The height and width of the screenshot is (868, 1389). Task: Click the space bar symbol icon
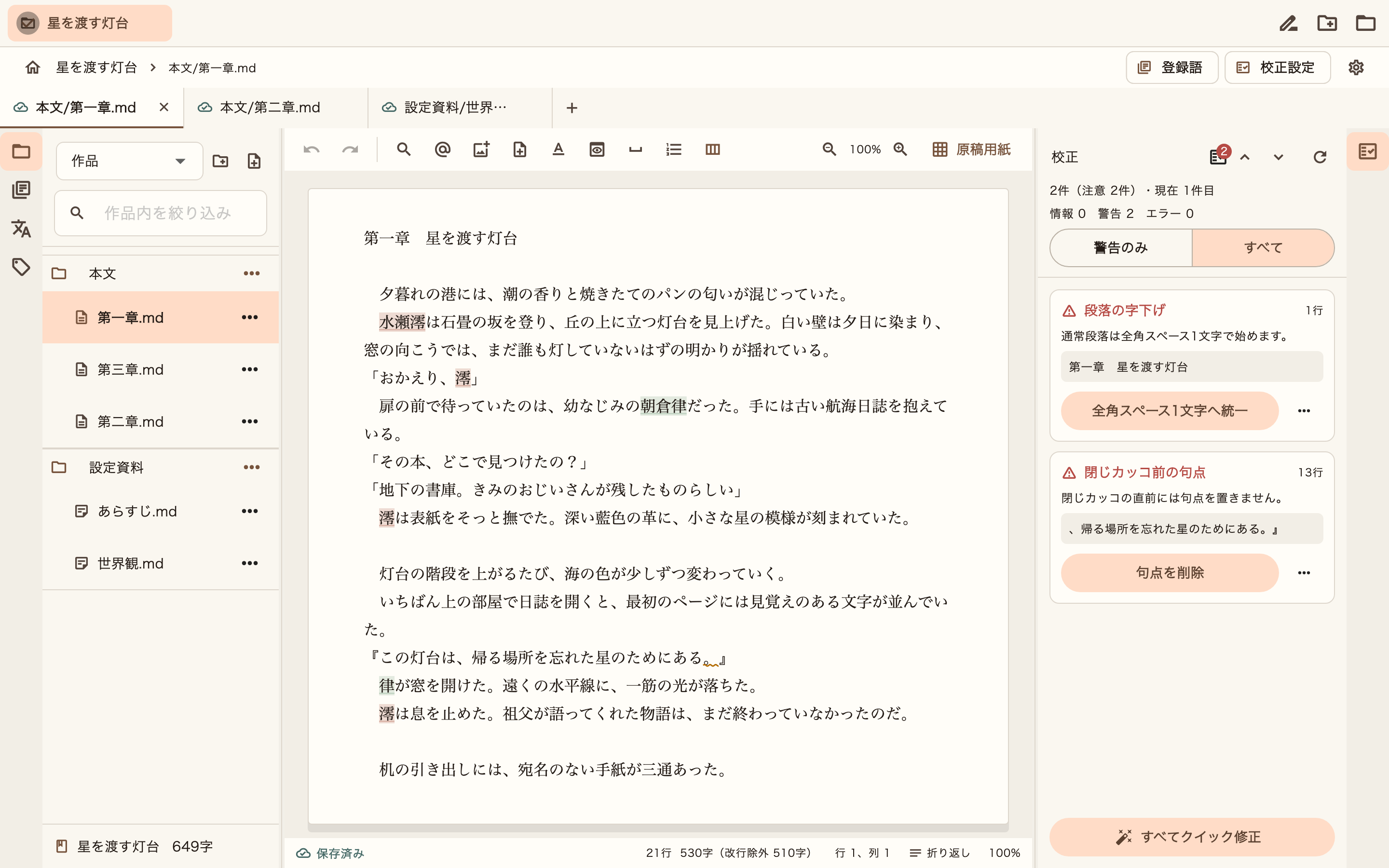[x=635, y=150]
